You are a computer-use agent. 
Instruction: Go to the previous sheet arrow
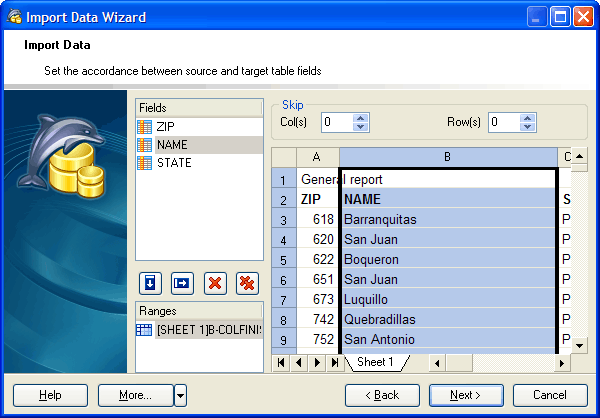click(299, 362)
